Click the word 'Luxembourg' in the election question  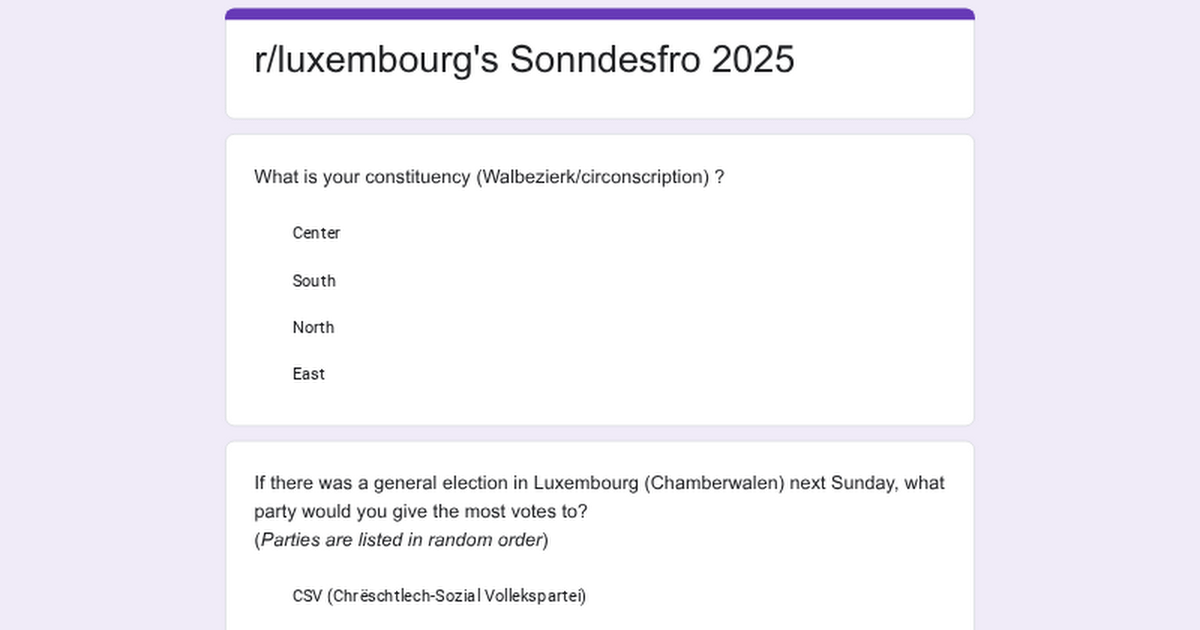point(585,484)
